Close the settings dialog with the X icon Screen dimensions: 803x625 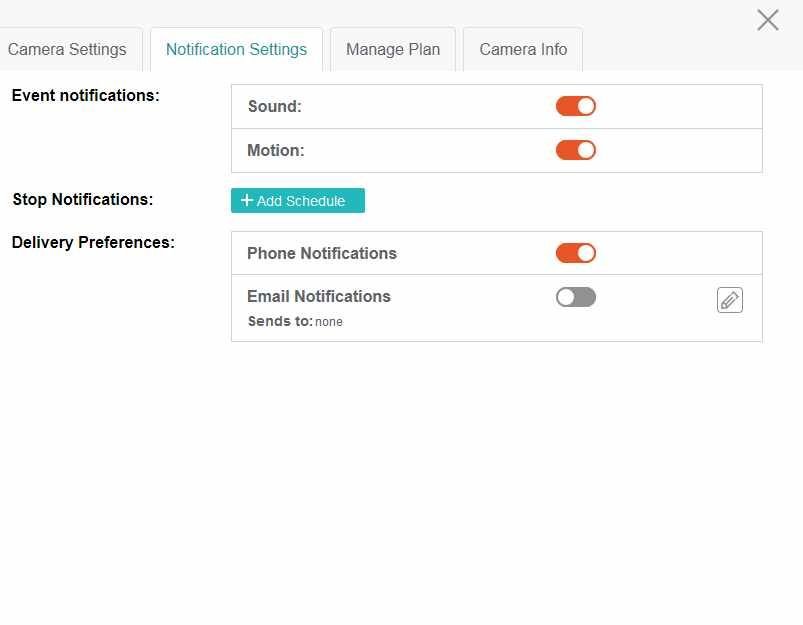768,20
